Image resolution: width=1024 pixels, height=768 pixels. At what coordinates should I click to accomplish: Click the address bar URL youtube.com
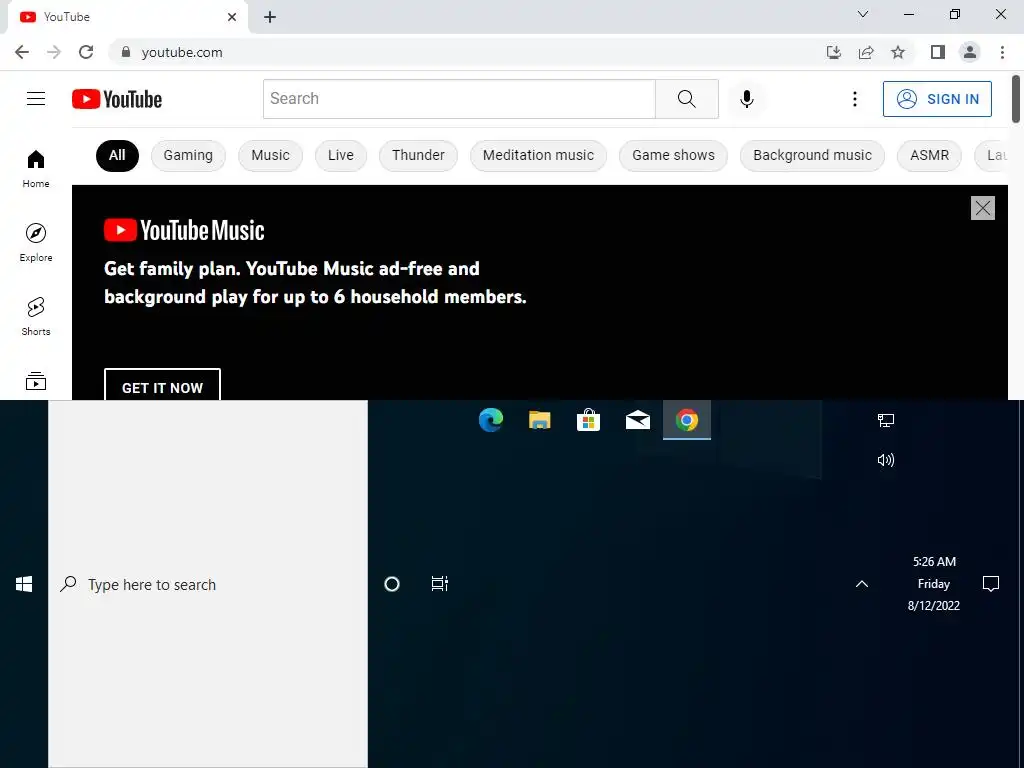pos(182,52)
